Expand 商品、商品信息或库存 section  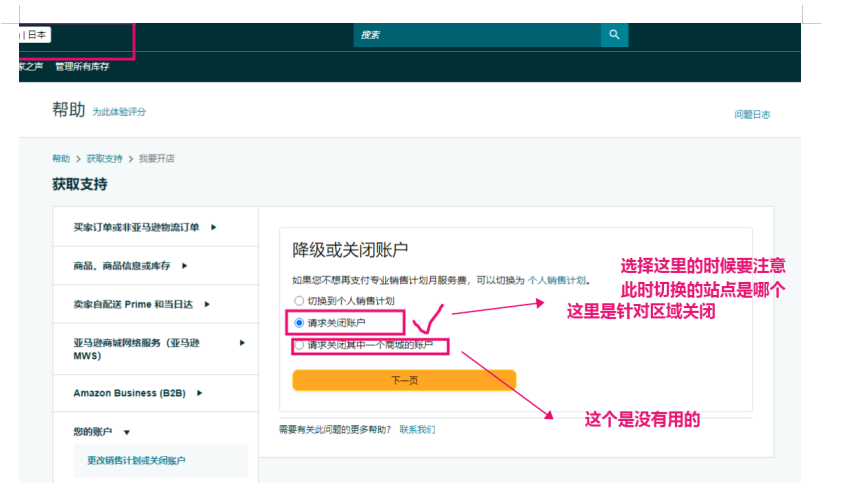pos(129,265)
